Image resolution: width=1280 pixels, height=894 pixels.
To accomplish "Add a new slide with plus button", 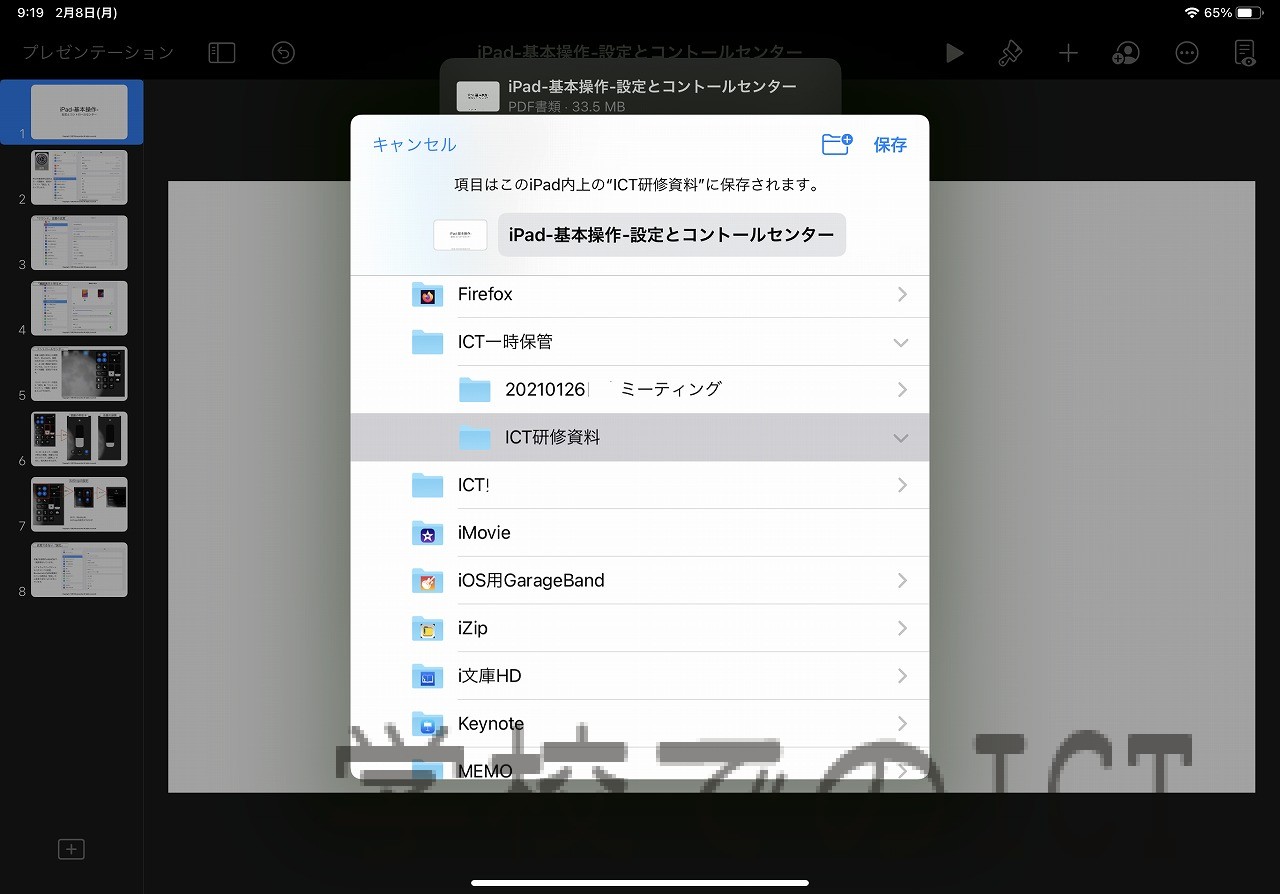I will (71, 849).
